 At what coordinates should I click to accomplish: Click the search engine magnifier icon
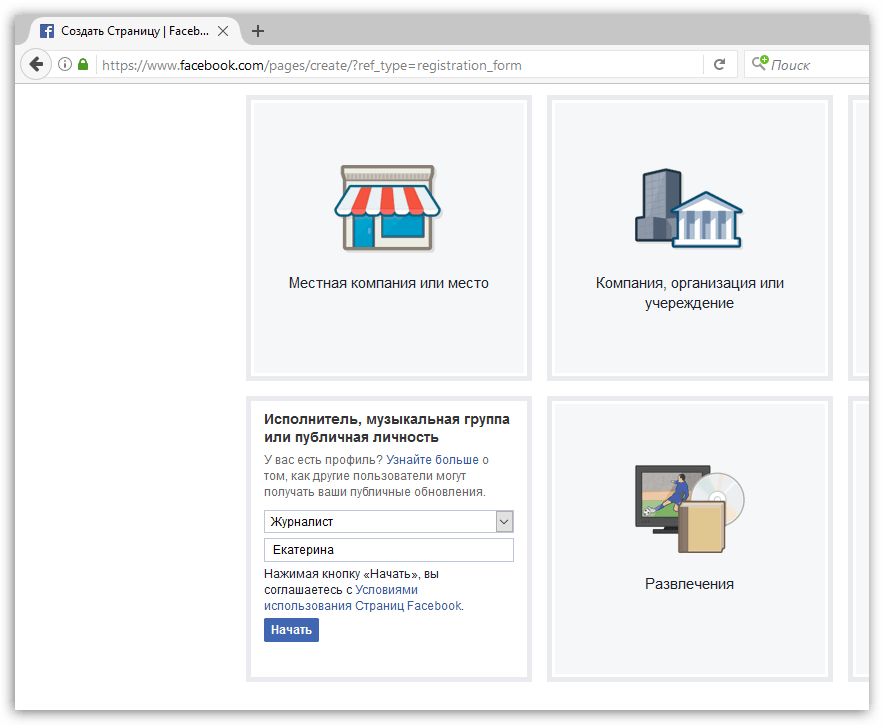[760, 65]
